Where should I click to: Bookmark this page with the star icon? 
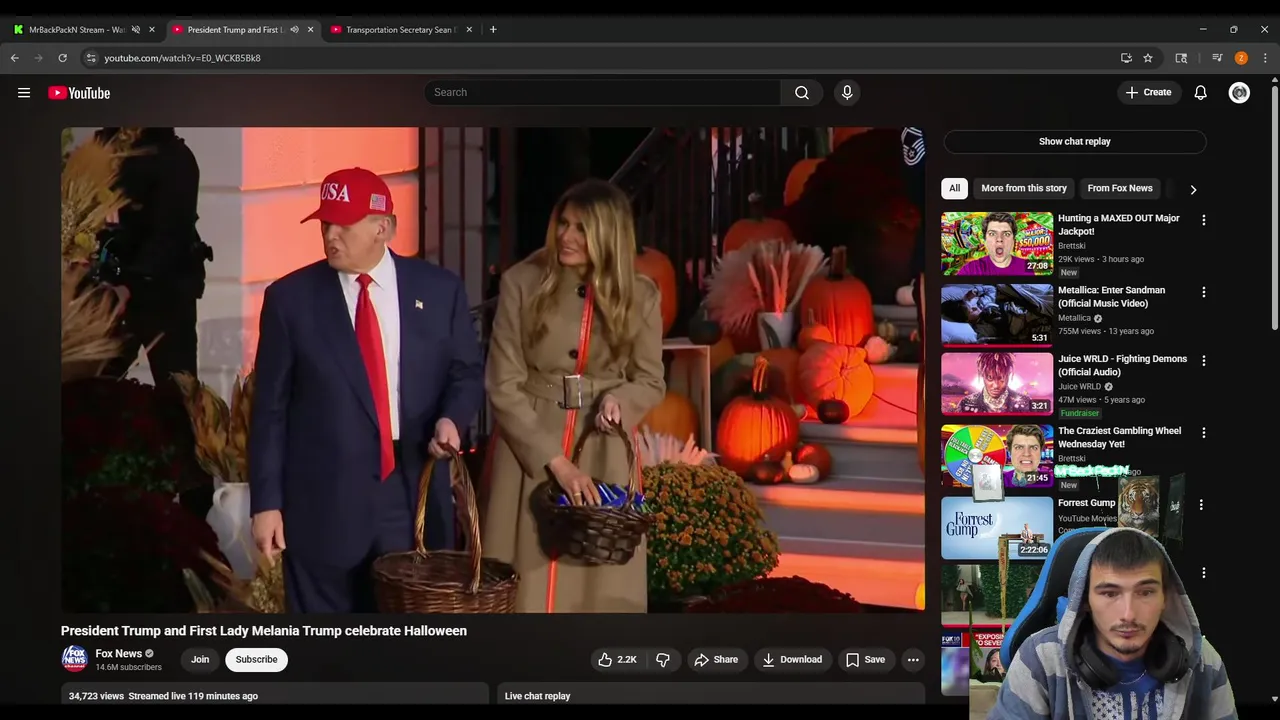pos(1148,58)
